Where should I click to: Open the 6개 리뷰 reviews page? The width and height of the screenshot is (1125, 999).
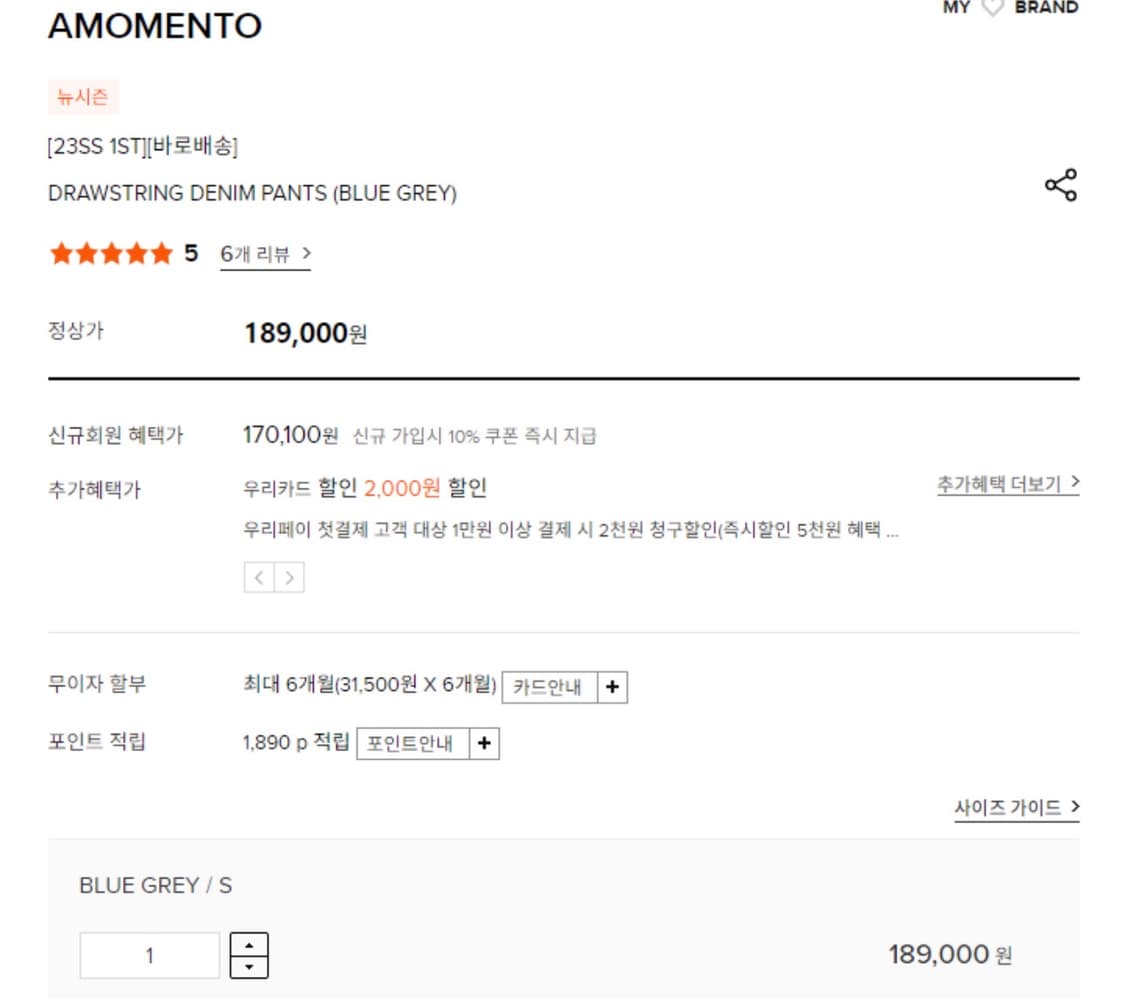(258, 254)
